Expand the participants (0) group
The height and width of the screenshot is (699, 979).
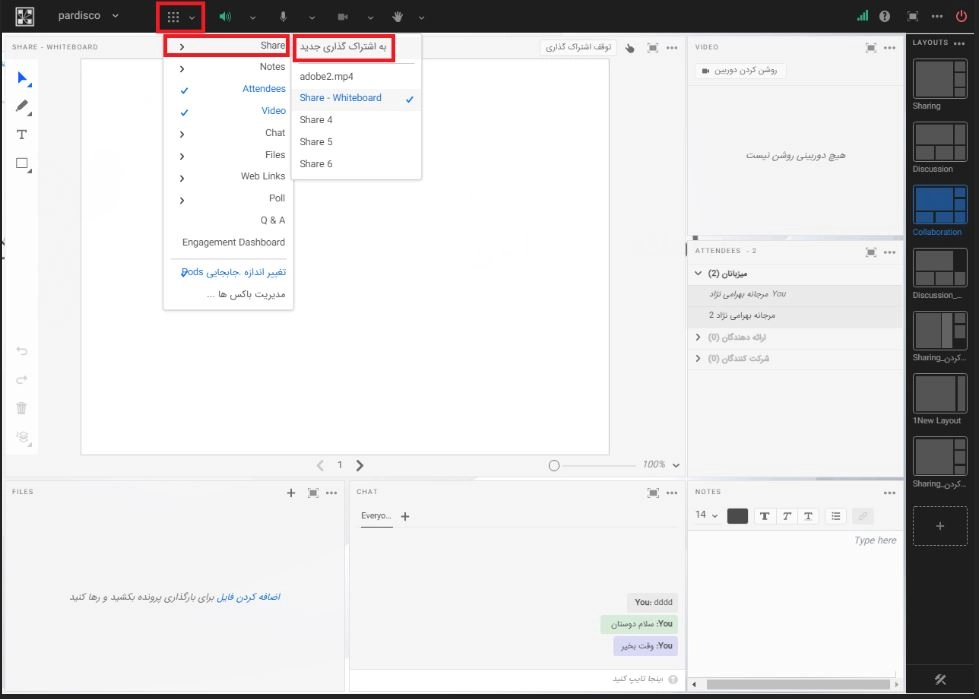tap(698, 358)
